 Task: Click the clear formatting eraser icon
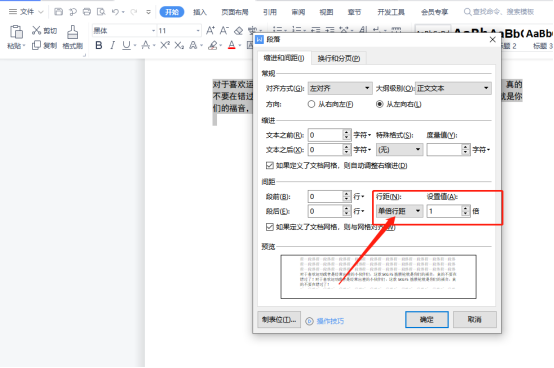(x=238, y=31)
